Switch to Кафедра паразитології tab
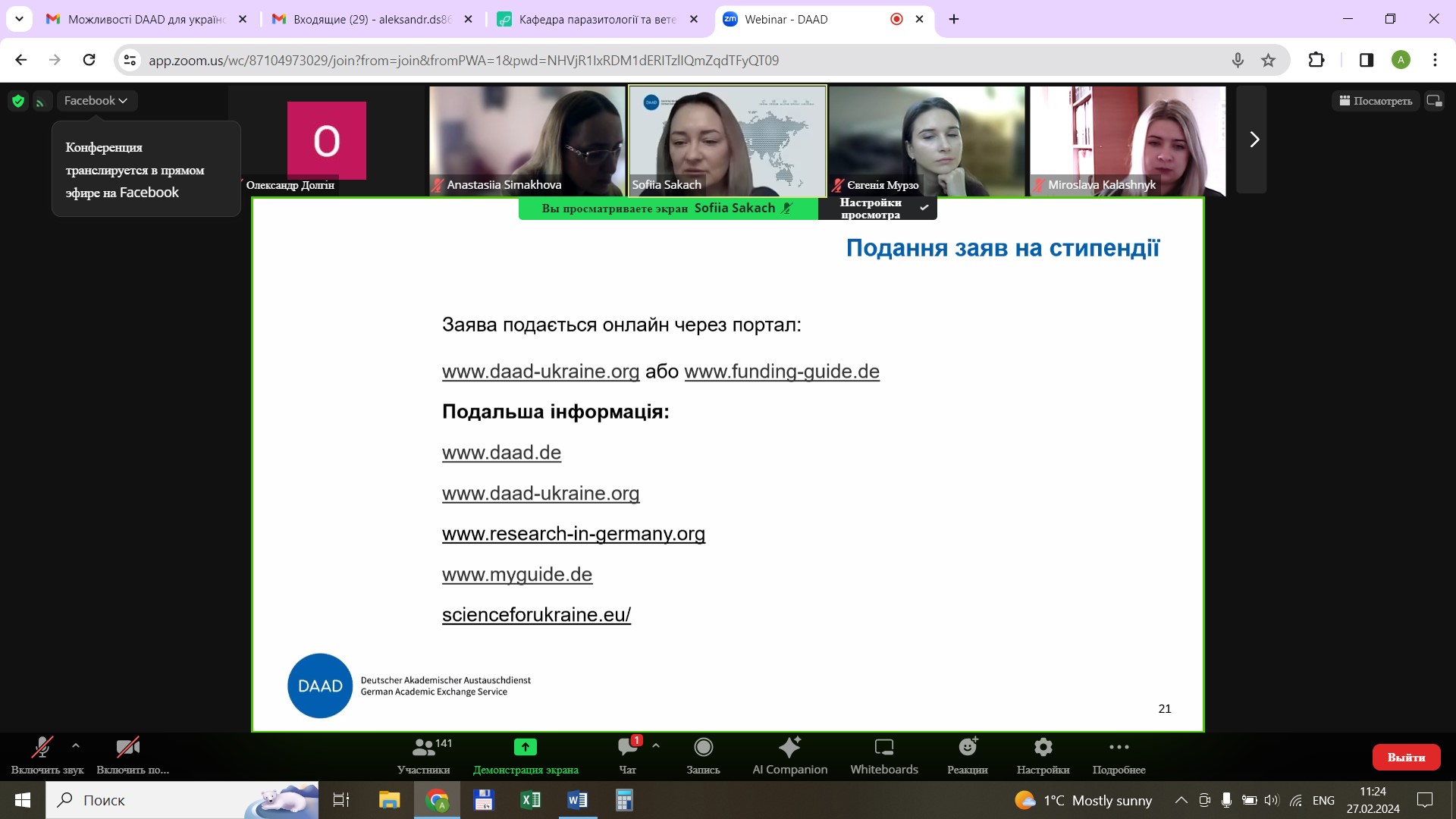 pos(598,20)
